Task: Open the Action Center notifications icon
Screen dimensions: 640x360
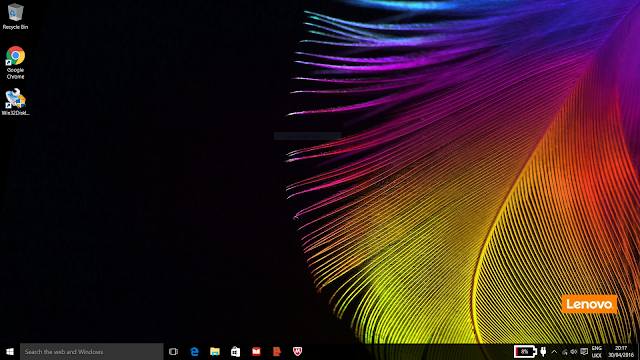Action: (x=584, y=352)
